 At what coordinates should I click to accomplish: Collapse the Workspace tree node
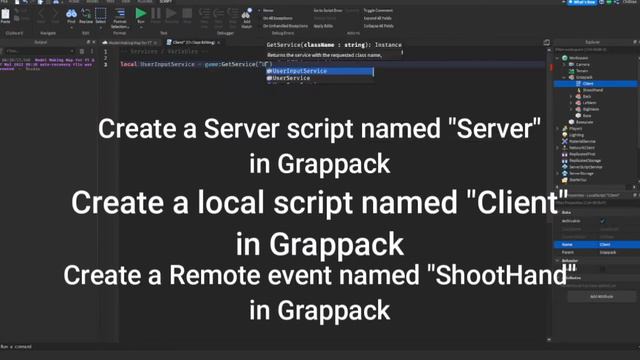click(558, 58)
